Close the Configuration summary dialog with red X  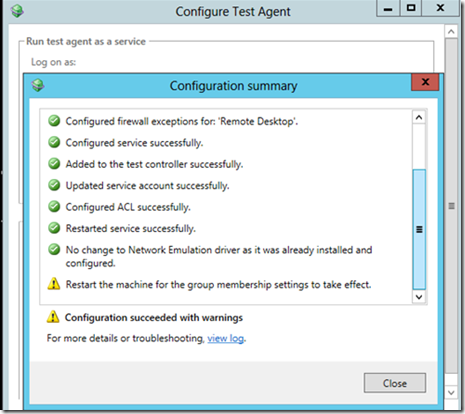click(425, 82)
